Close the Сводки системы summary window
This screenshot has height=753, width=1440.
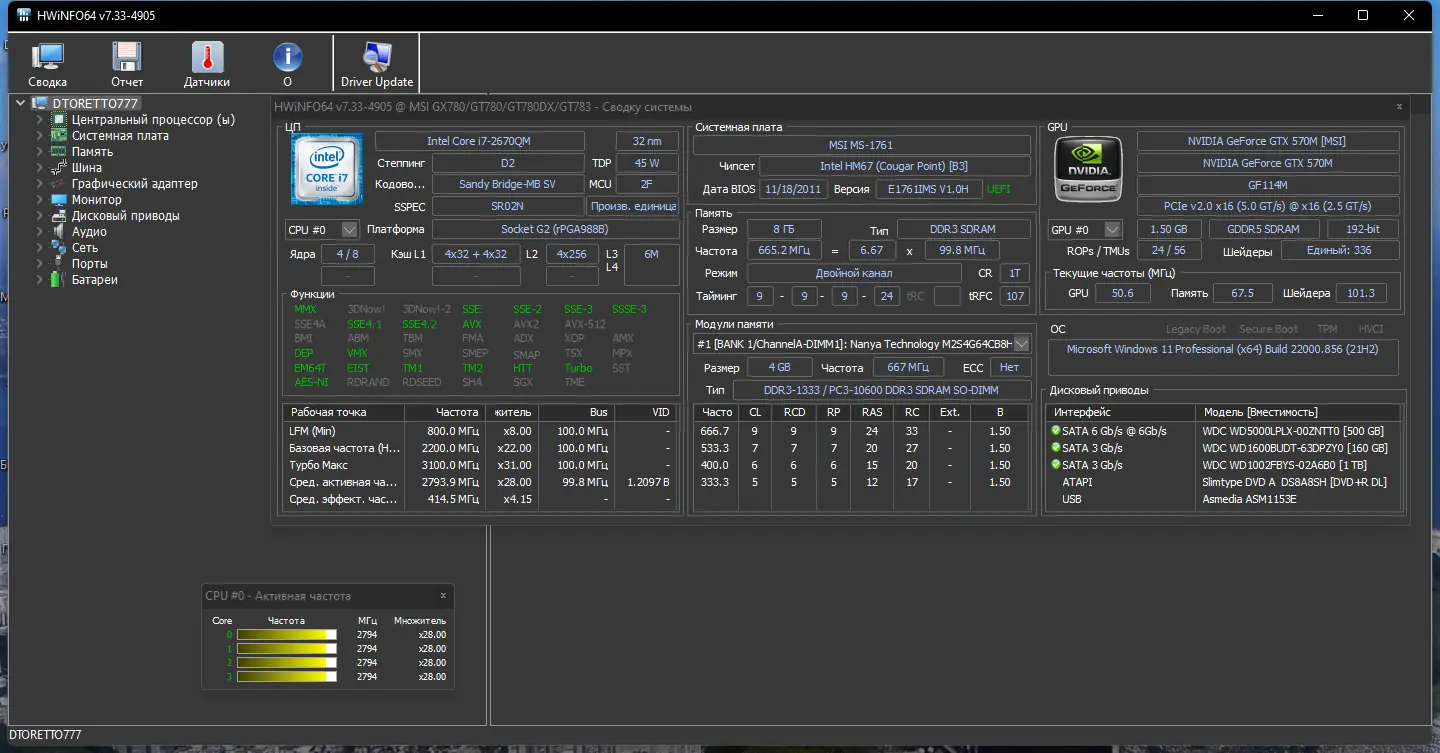pyautogui.click(x=1399, y=106)
